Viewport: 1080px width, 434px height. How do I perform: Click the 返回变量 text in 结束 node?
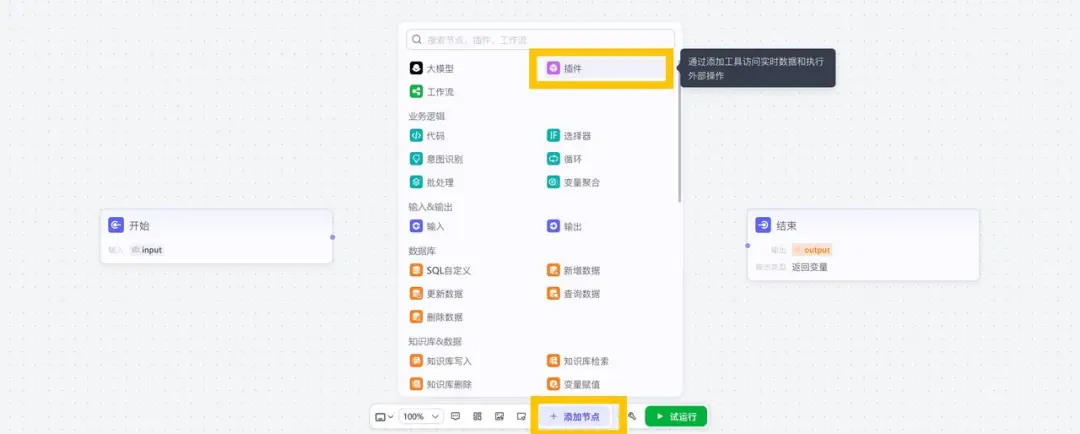pos(809,267)
